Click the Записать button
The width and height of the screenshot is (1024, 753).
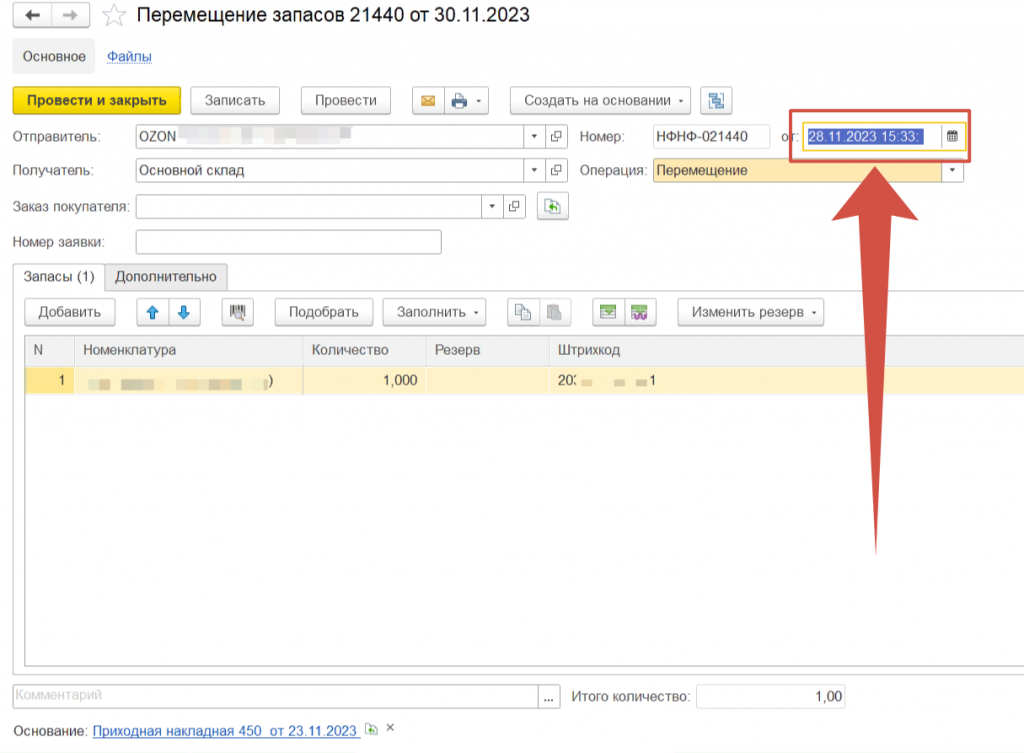click(x=235, y=101)
